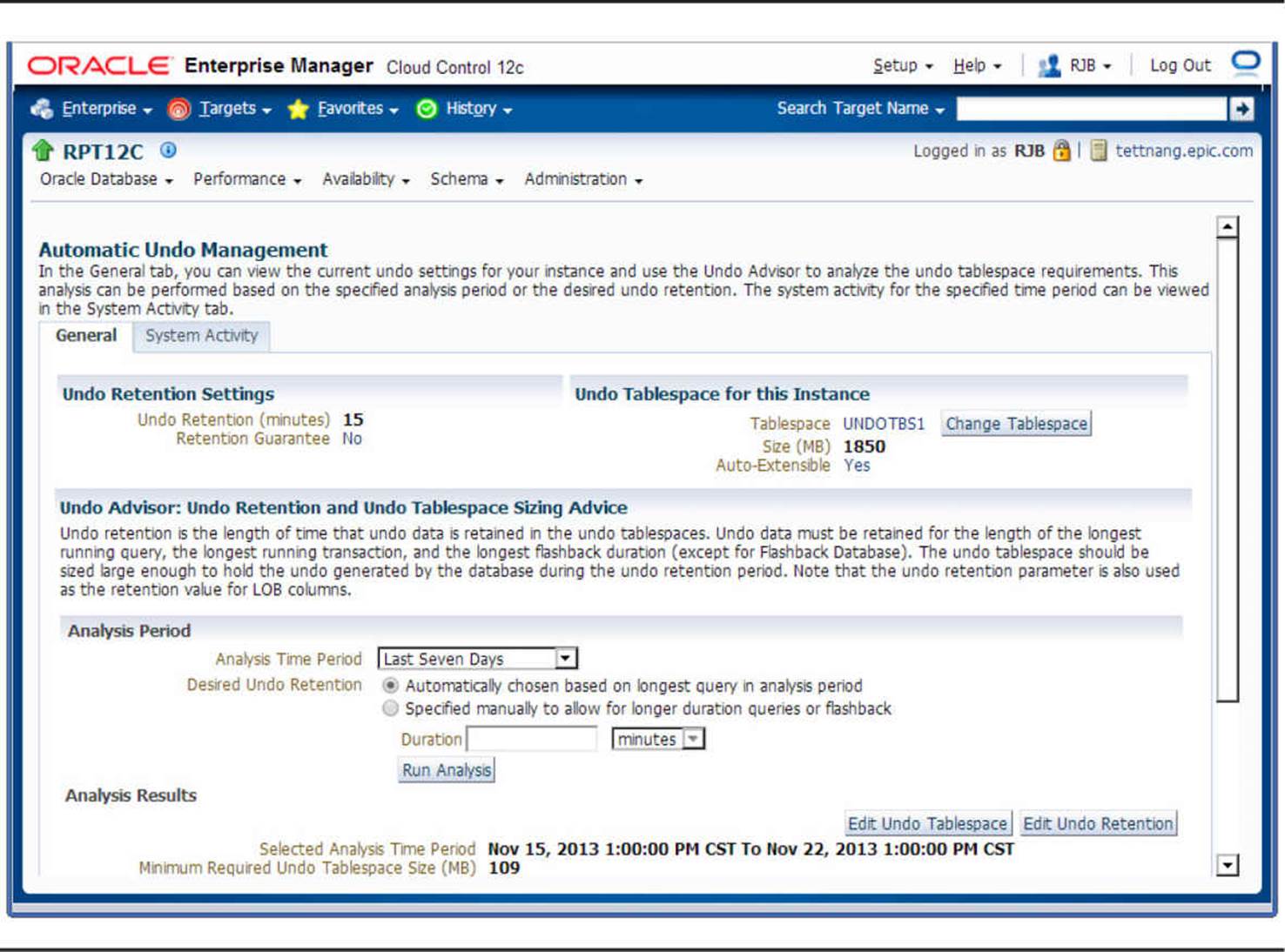Image resolution: width=1285 pixels, height=952 pixels.
Task: Select the General tab
Action: (86, 336)
